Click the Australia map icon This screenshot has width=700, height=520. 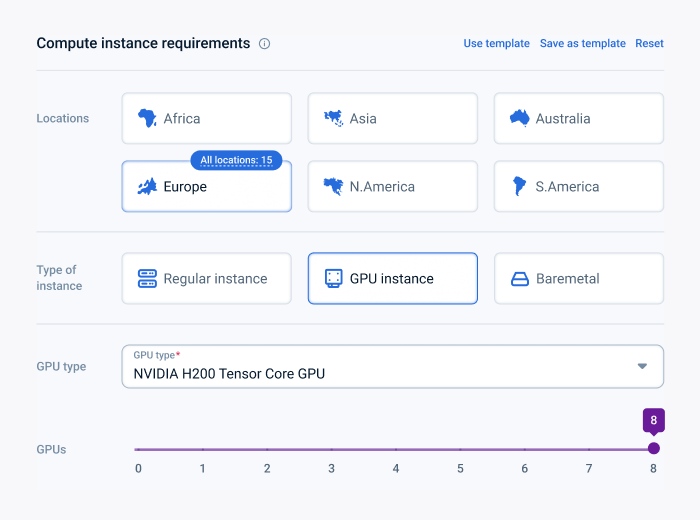(x=519, y=118)
